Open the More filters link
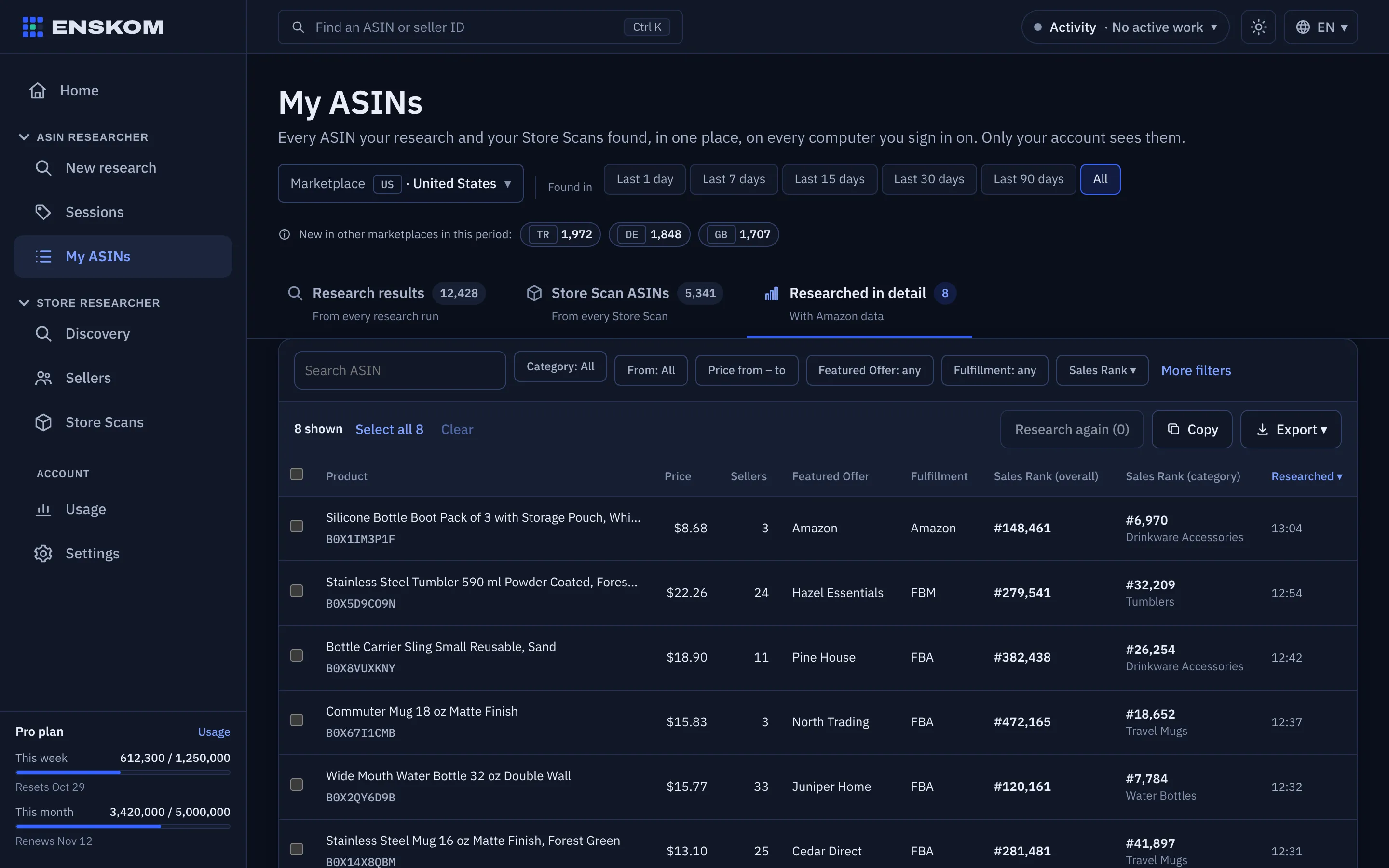This screenshot has height=868, width=1389. 1196,370
